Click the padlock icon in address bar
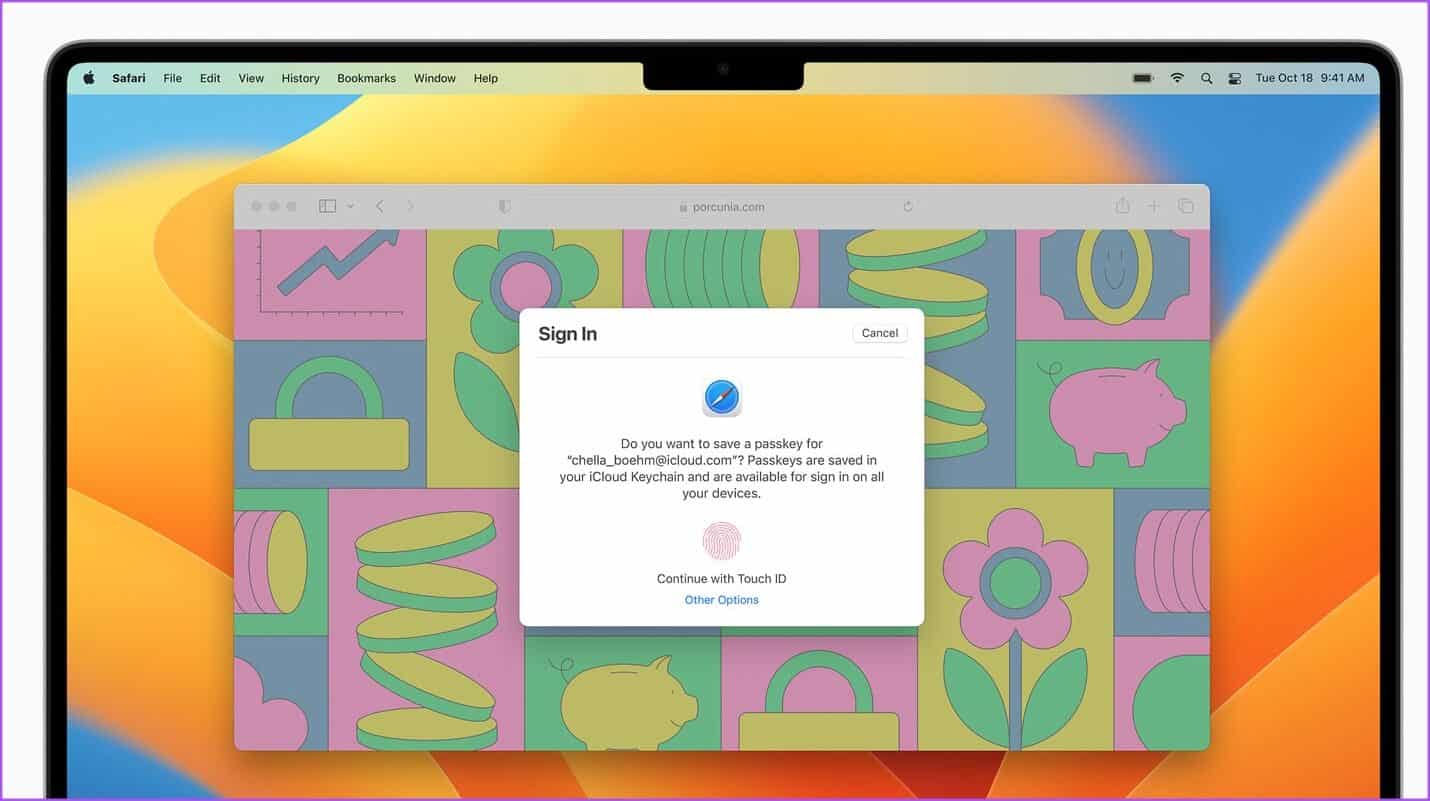This screenshot has height=801, width=1430. click(x=683, y=207)
